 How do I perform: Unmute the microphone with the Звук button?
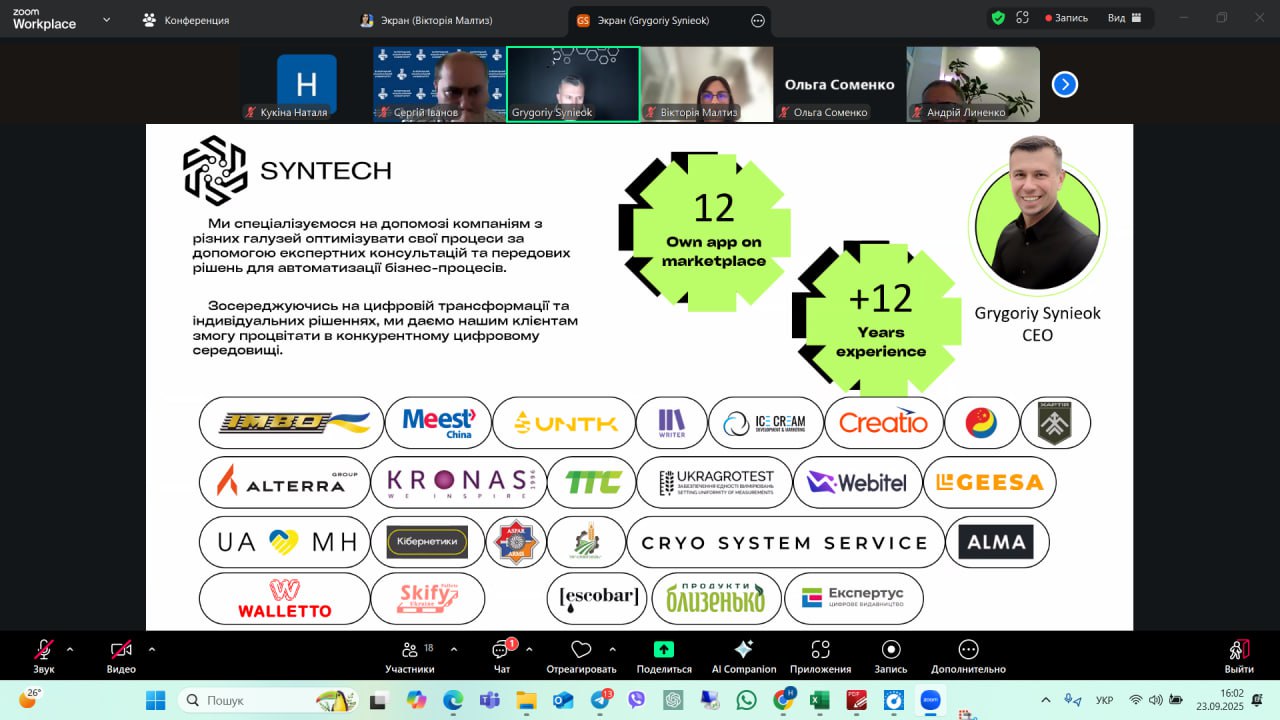click(43, 656)
